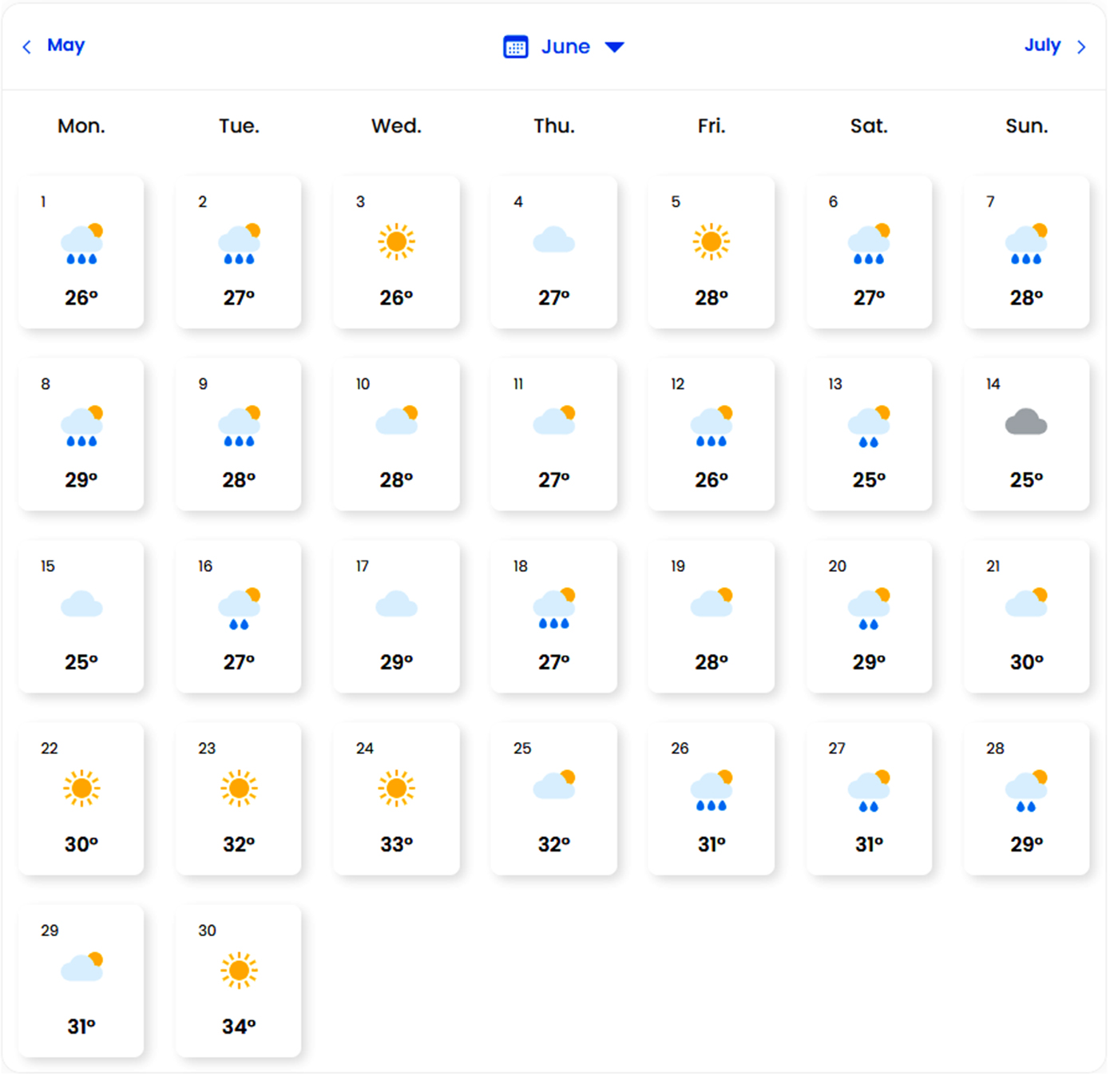
Task: Click the left chevron before May
Action: (27, 47)
